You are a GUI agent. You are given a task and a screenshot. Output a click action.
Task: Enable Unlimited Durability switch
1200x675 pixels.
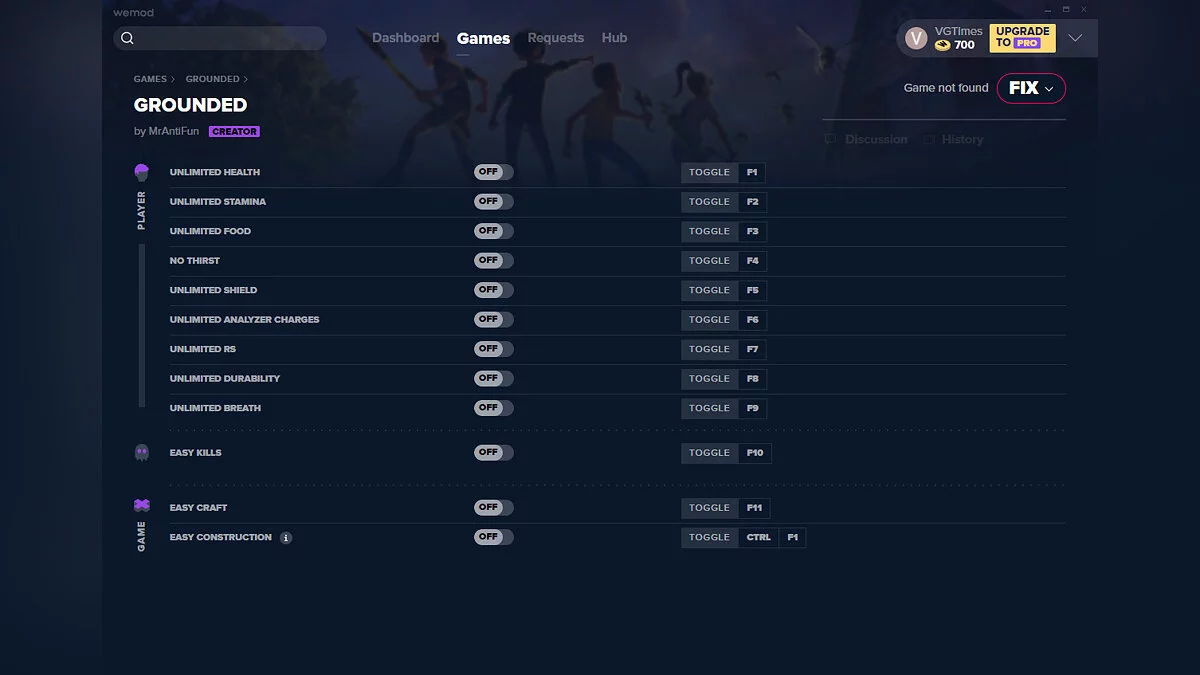coord(494,378)
